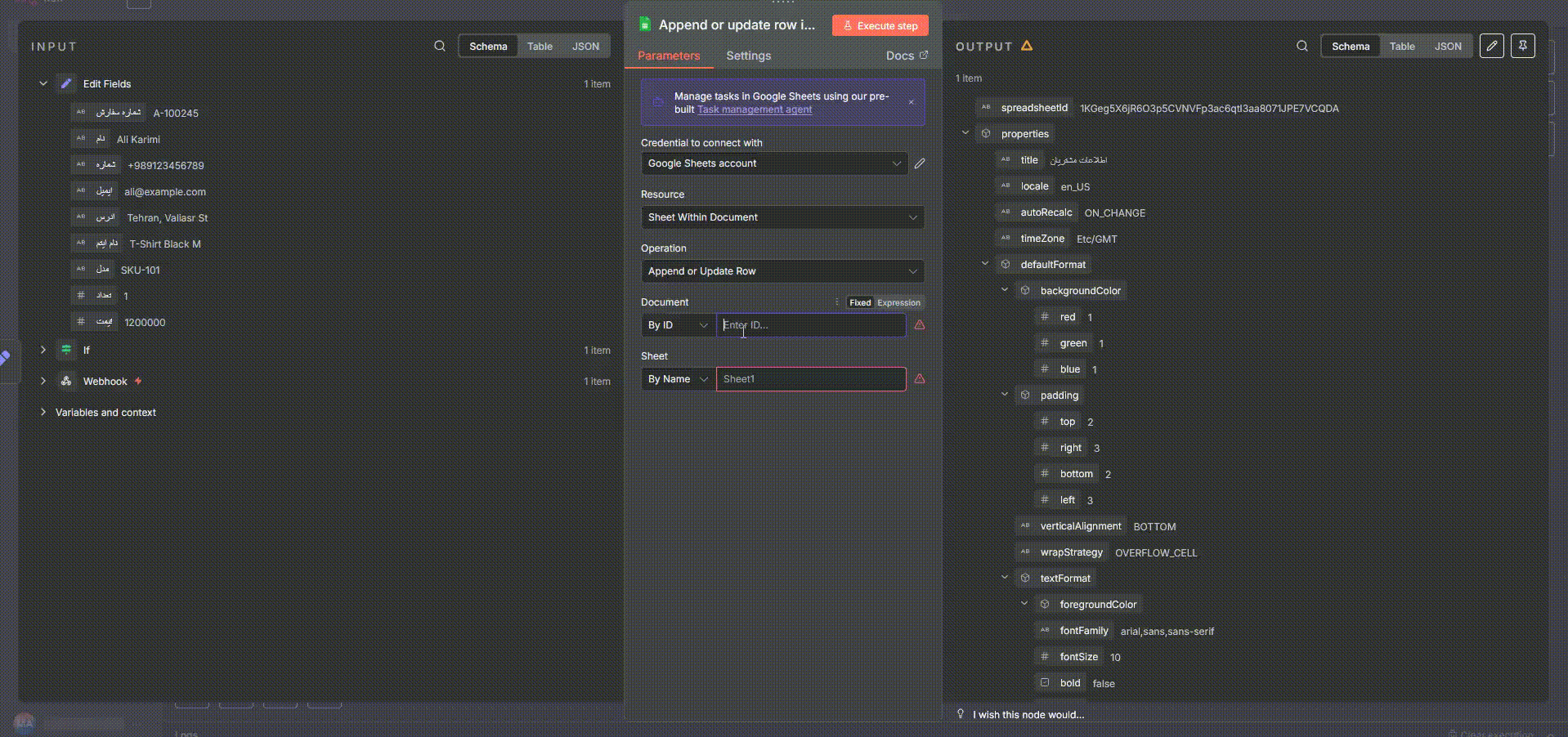Click the output warning triangle icon
The width and height of the screenshot is (1568, 737).
coord(1027,47)
